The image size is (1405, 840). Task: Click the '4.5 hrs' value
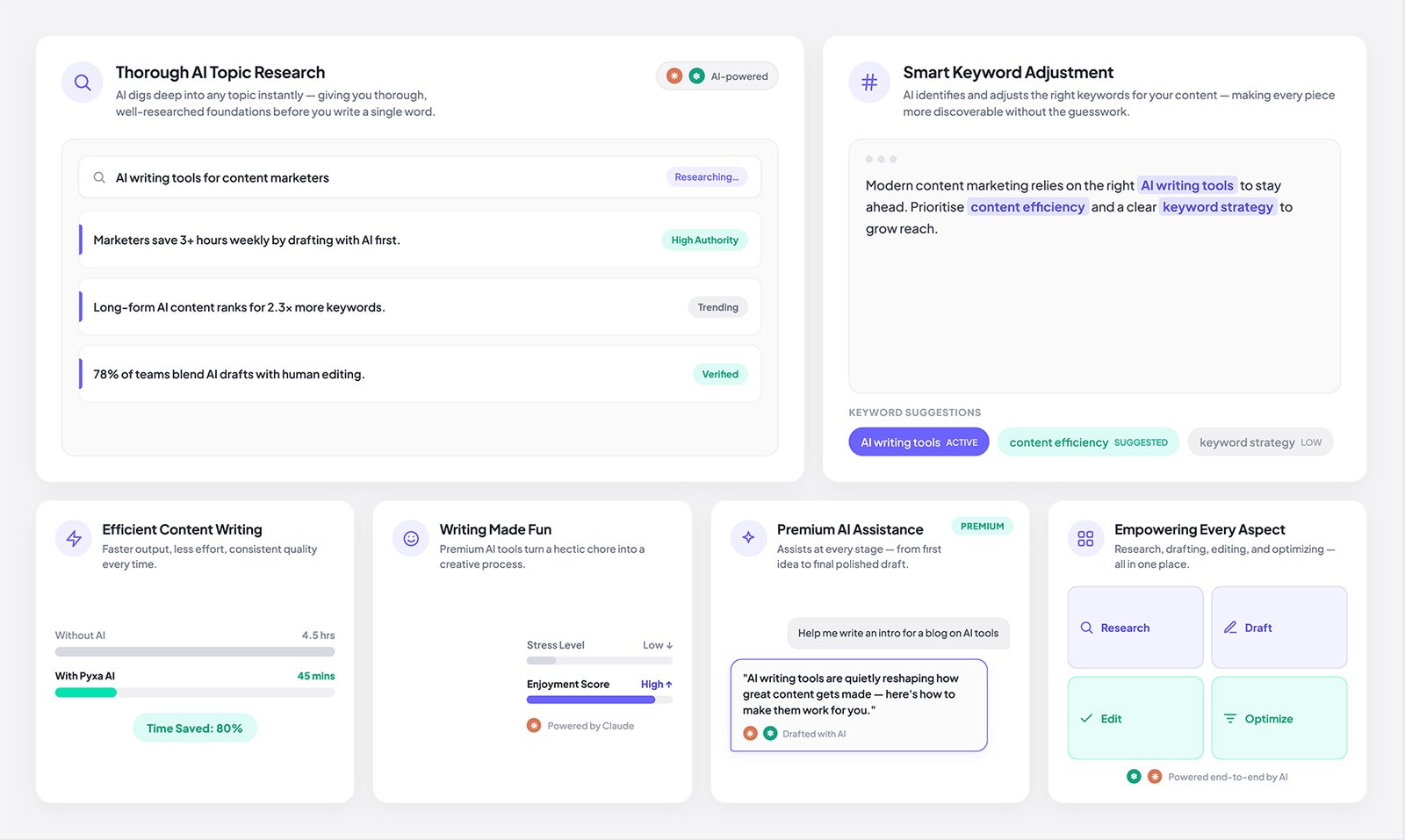318,635
